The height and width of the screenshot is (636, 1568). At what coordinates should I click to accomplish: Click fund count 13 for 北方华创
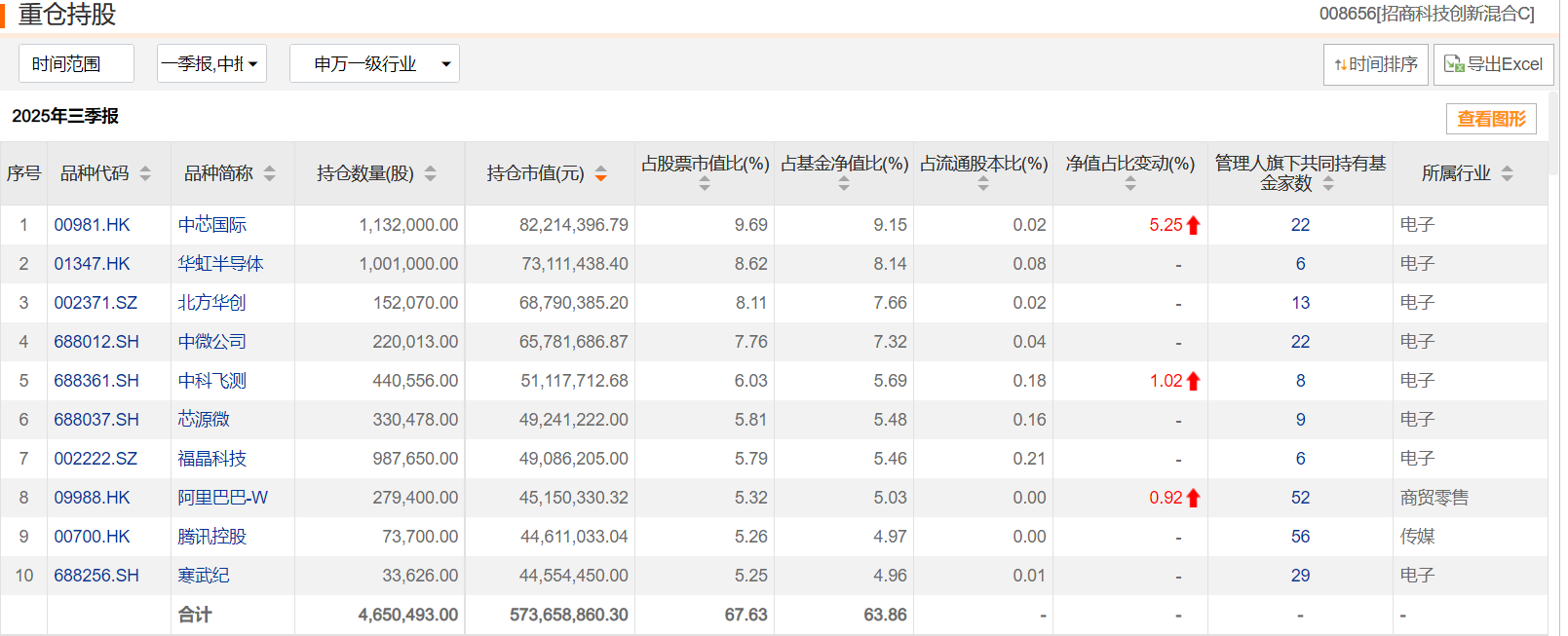(1300, 303)
